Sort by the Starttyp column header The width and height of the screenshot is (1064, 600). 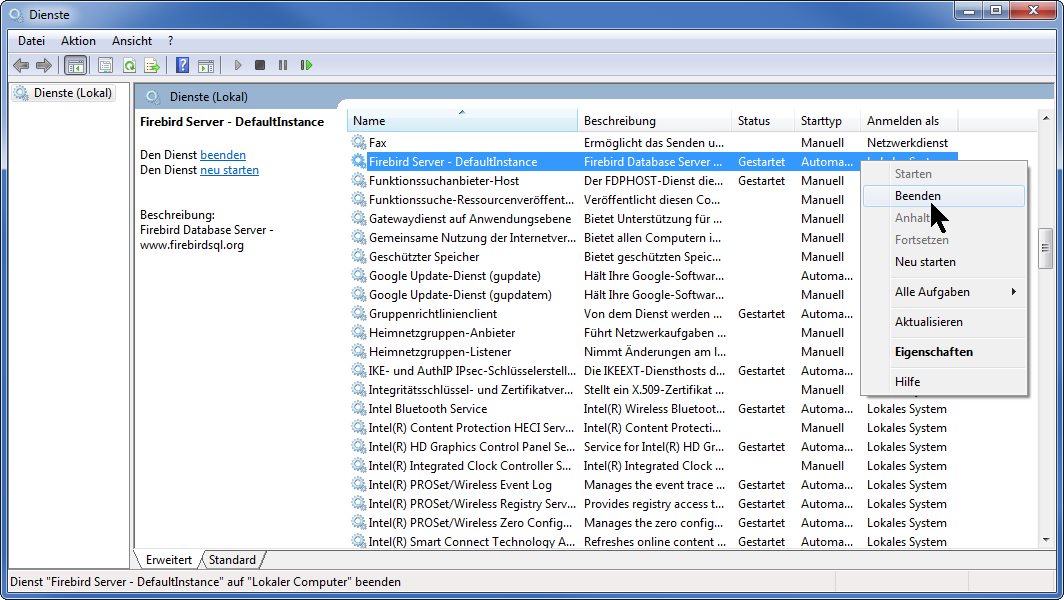pos(827,121)
